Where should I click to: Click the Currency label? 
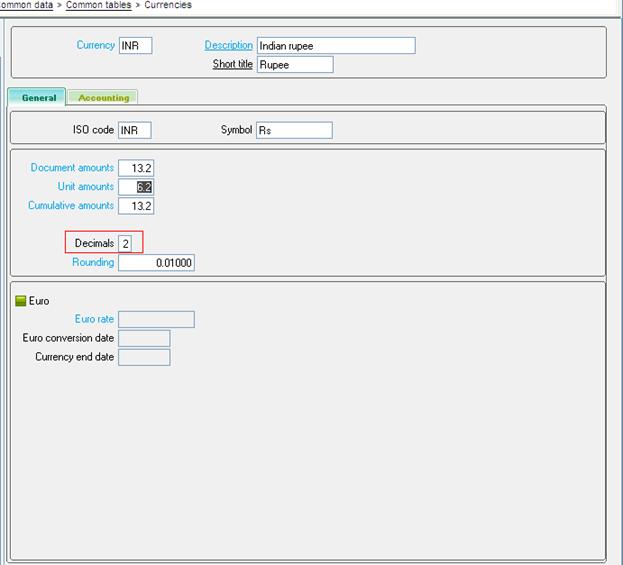click(95, 45)
